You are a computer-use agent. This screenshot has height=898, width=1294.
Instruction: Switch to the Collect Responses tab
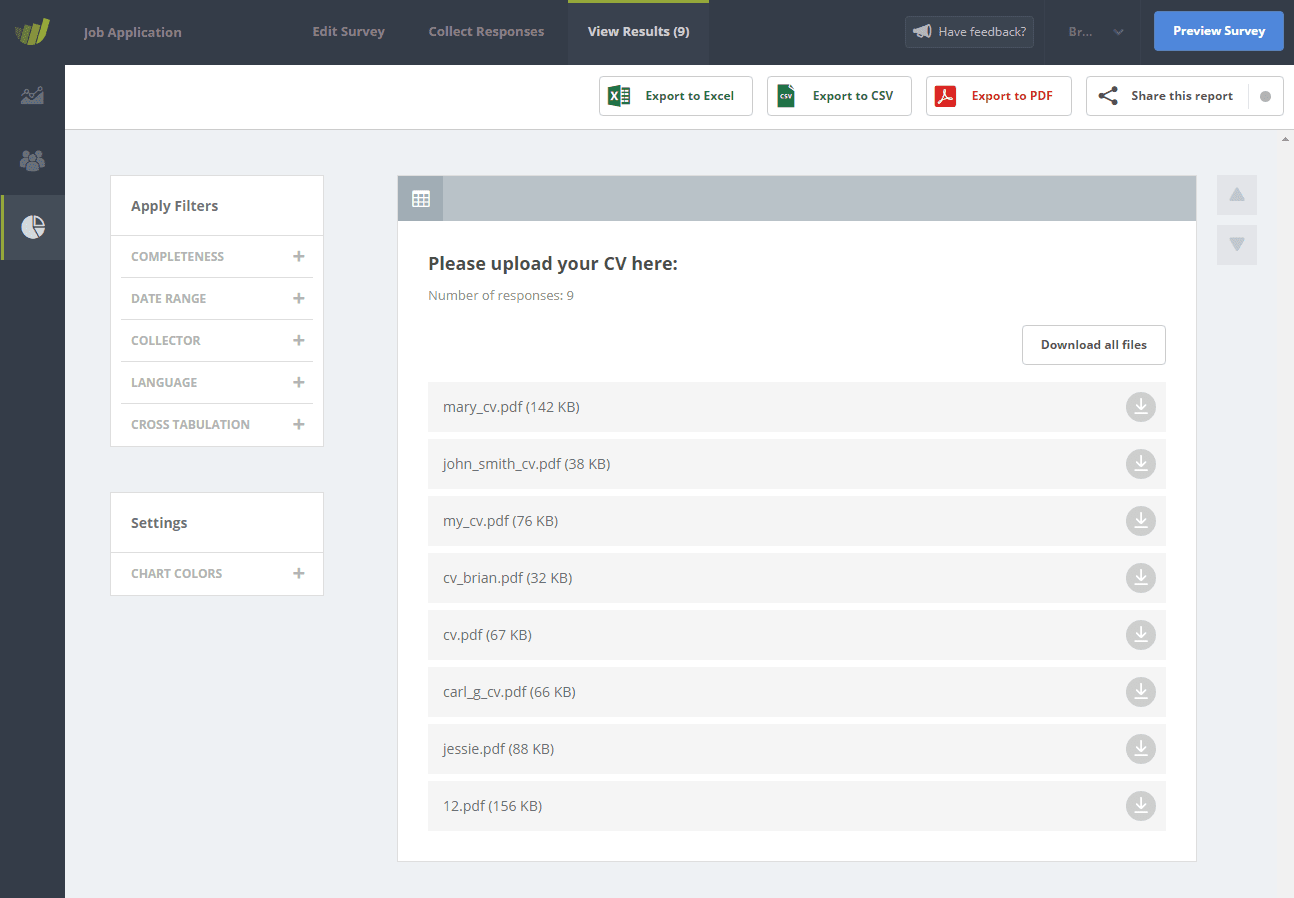coord(486,32)
